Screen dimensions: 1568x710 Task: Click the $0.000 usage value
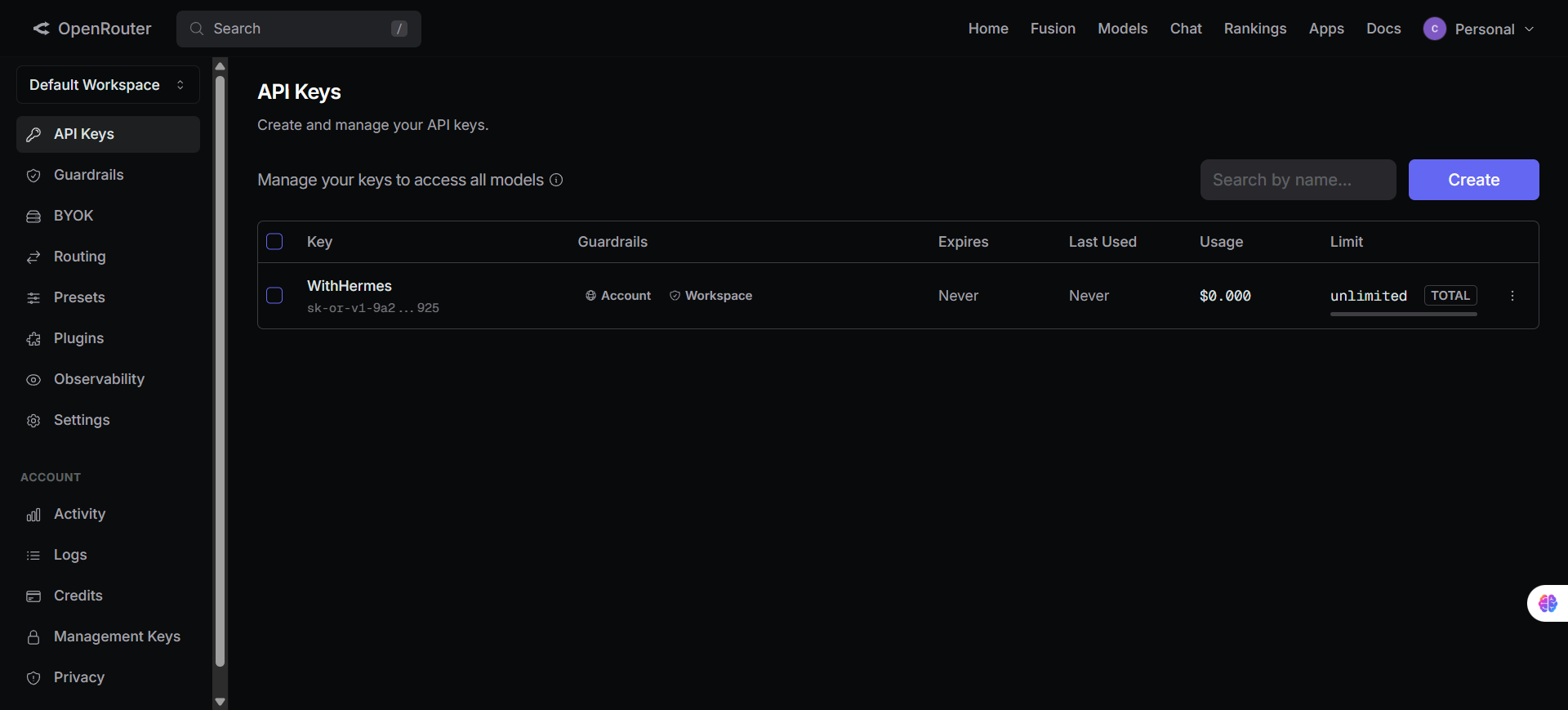coord(1225,296)
